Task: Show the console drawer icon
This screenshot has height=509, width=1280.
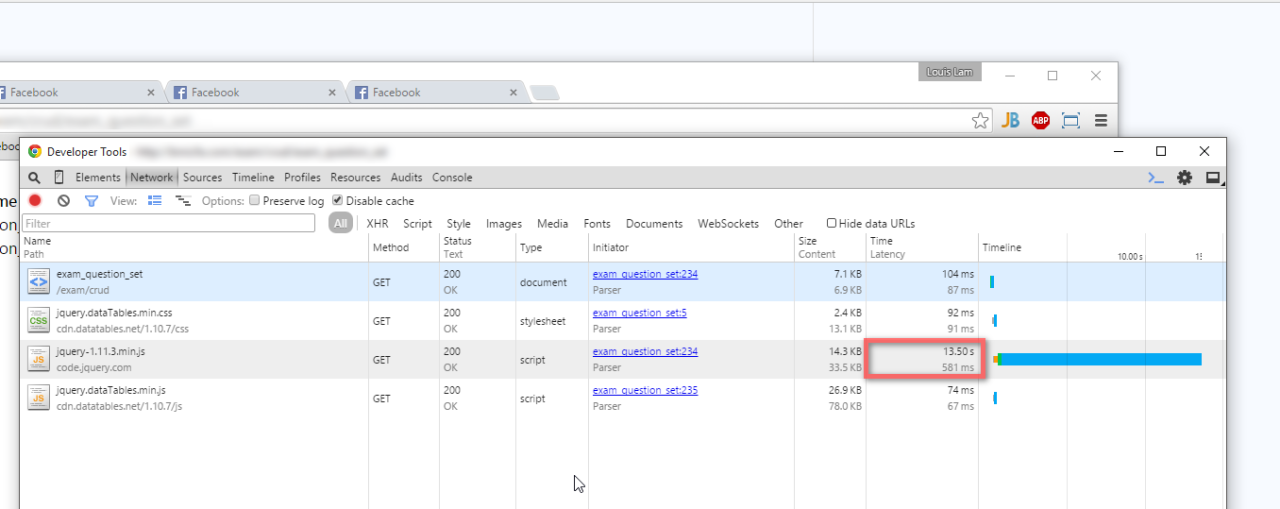Action: tap(1156, 178)
